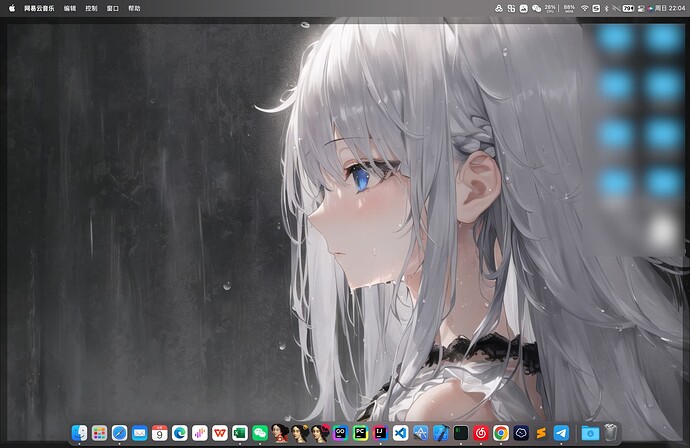This screenshot has width=690, height=448.
Task: Open the Wi-Fi status menu
Action: pos(584,8)
